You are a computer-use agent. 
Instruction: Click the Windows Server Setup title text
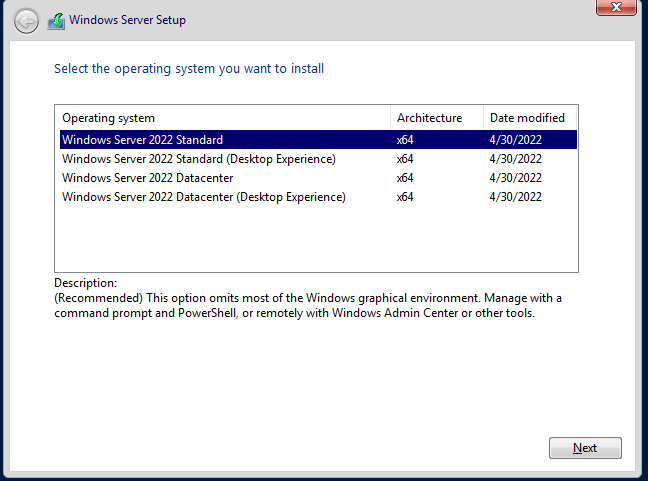click(x=127, y=20)
